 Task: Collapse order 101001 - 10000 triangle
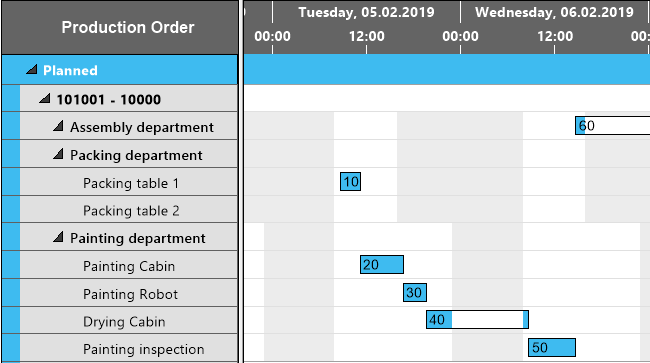tap(45, 99)
